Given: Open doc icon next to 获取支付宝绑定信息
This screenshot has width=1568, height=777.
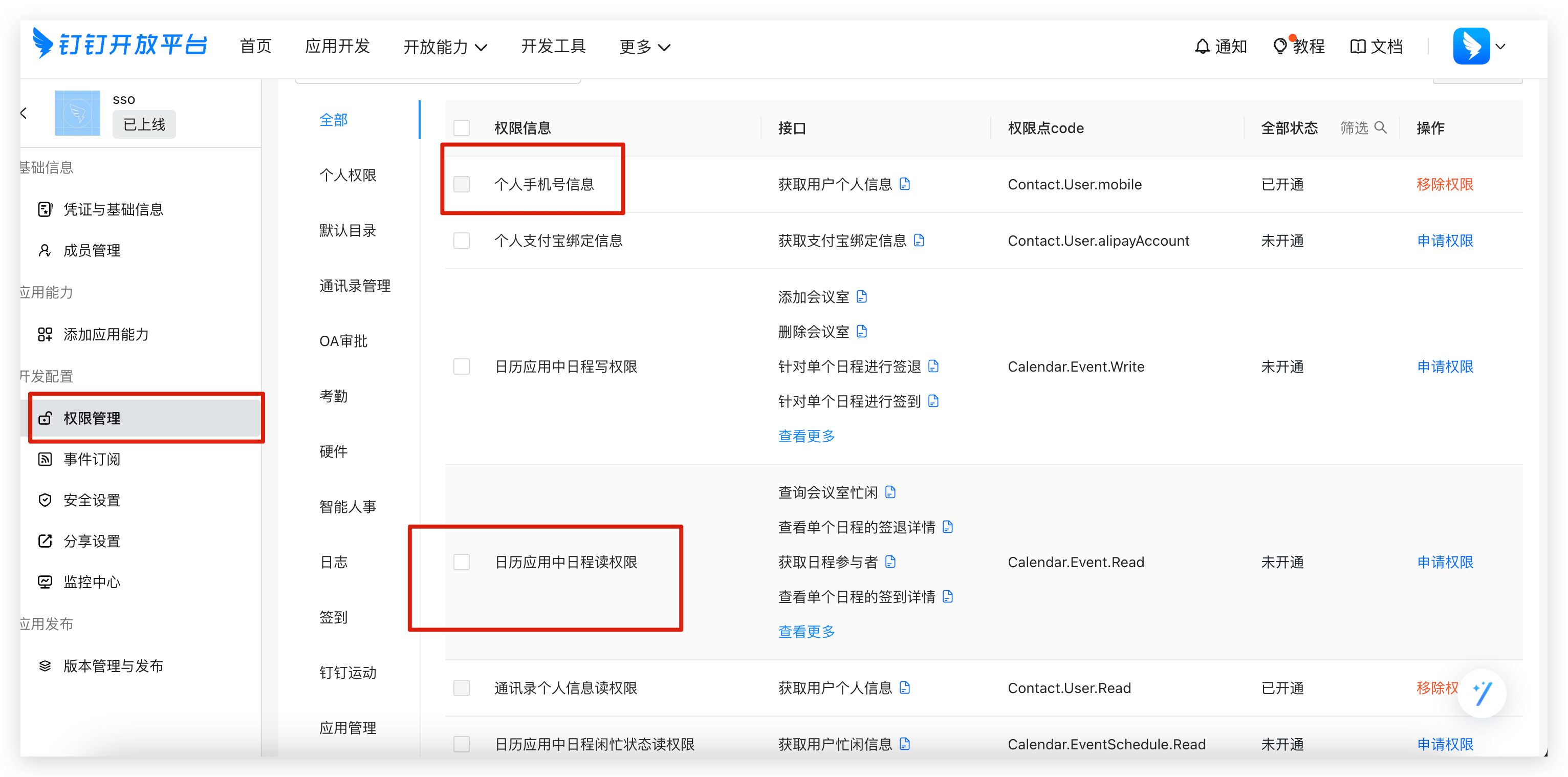Looking at the screenshot, I should [919, 241].
